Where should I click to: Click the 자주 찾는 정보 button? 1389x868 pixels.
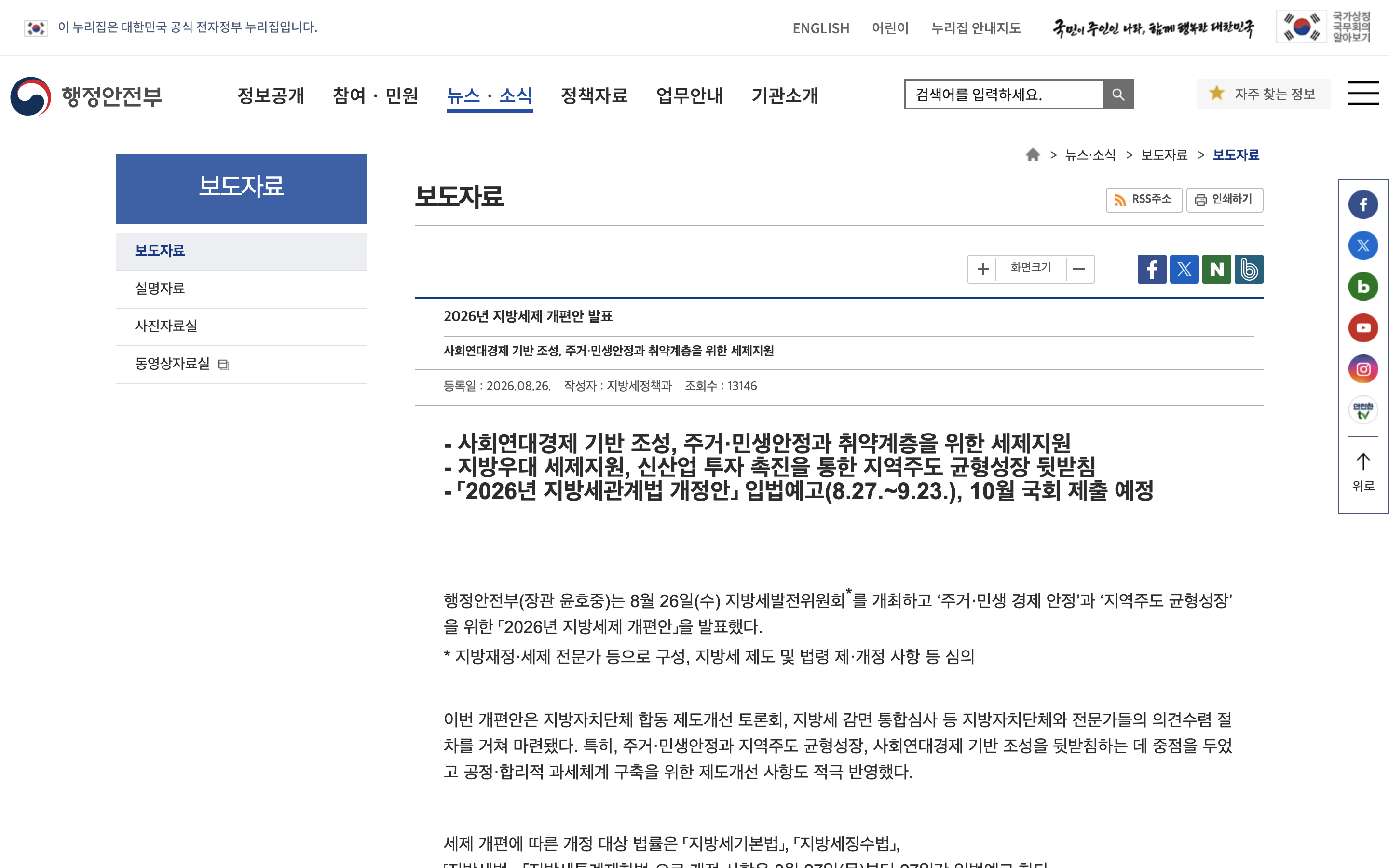click(x=1263, y=94)
